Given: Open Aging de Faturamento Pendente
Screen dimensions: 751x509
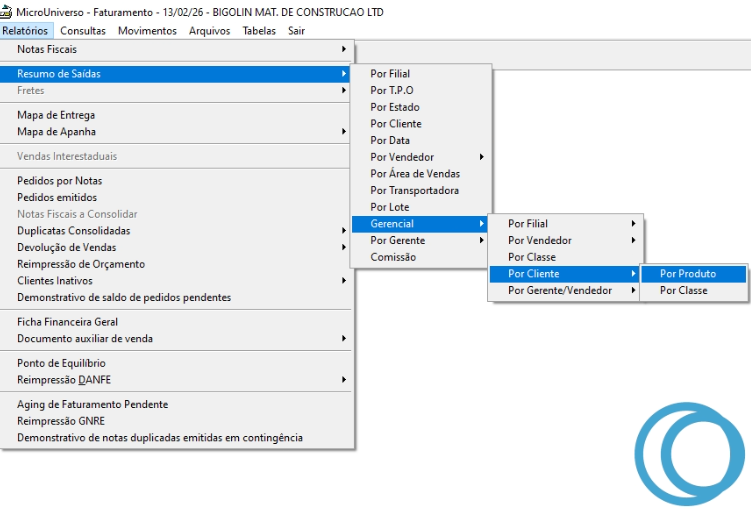Looking at the screenshot, I should [x=92, y=404].
